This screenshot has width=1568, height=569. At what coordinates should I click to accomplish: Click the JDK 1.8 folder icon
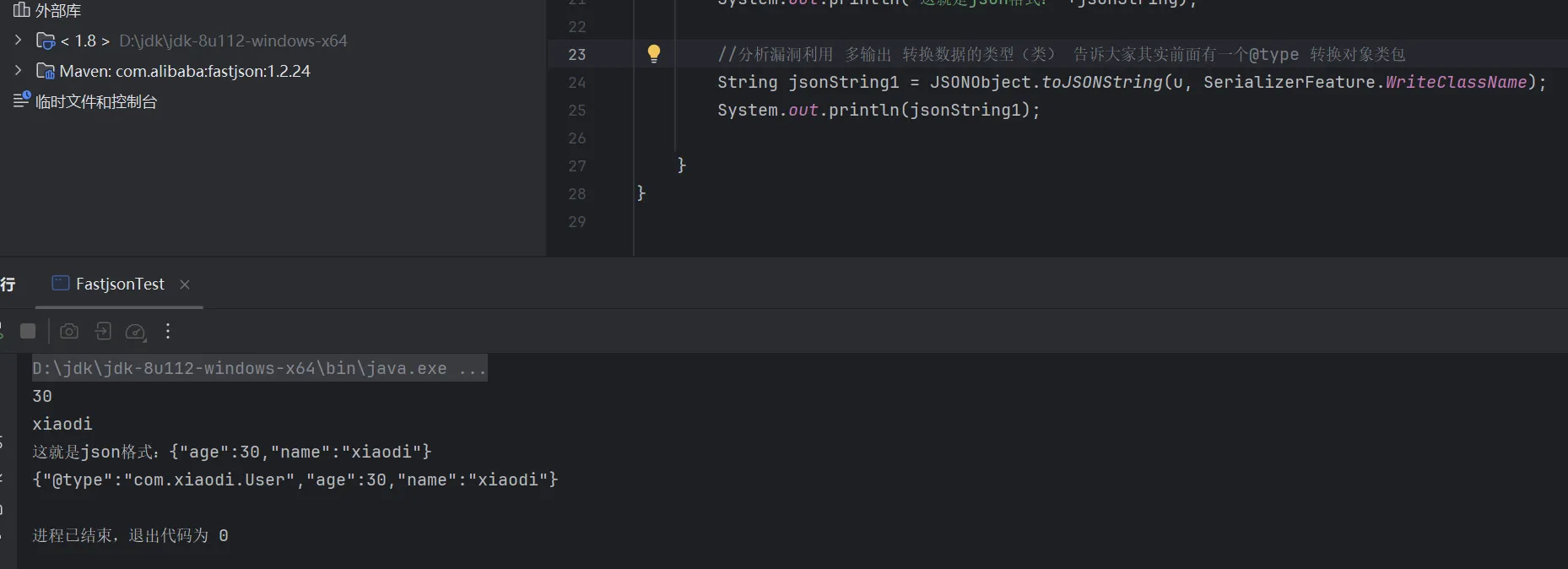click(x=46, y=41)
